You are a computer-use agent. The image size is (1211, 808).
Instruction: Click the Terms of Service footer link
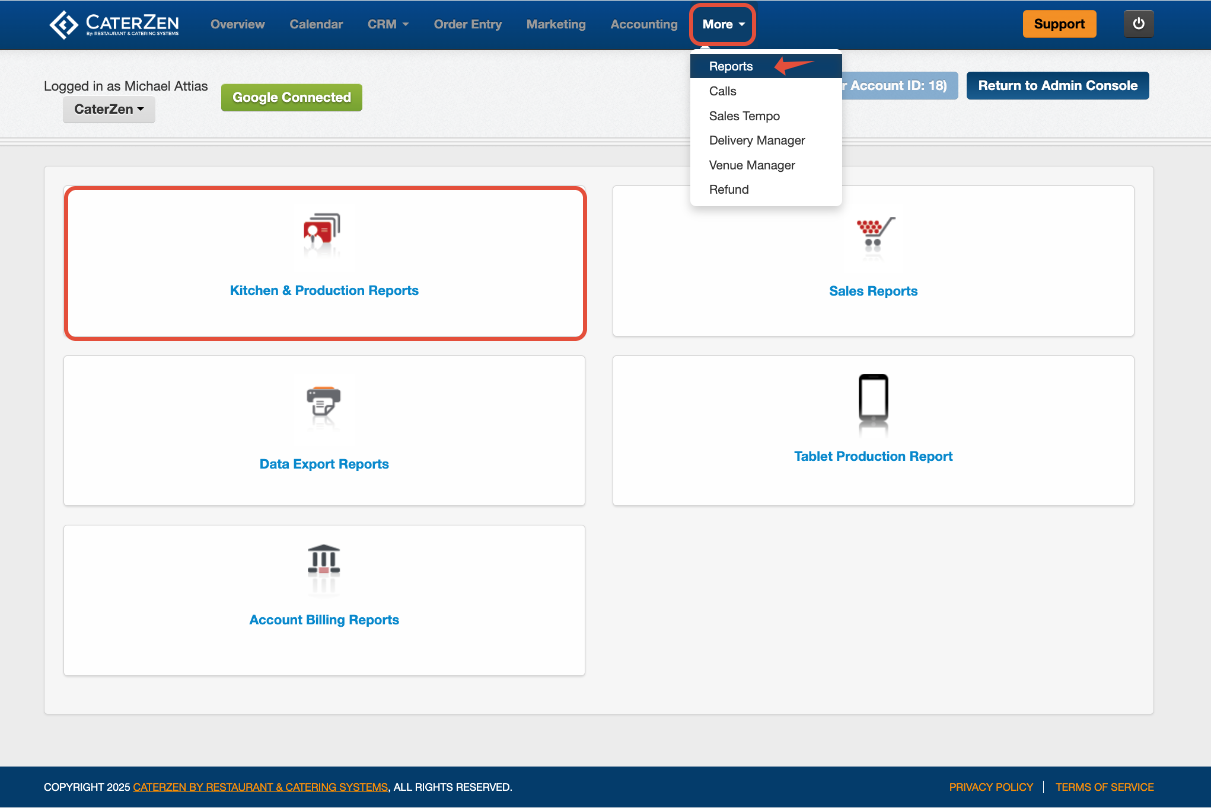click(x=1105, y=787)
